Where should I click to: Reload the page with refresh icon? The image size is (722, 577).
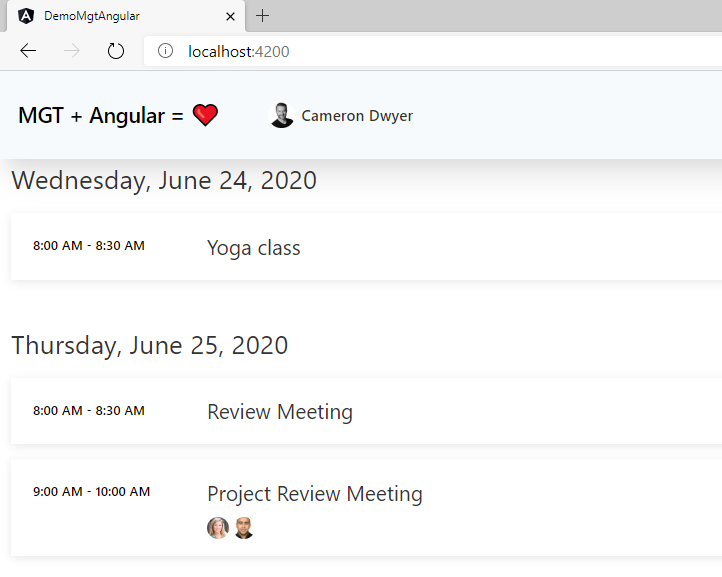pos(115,51)
